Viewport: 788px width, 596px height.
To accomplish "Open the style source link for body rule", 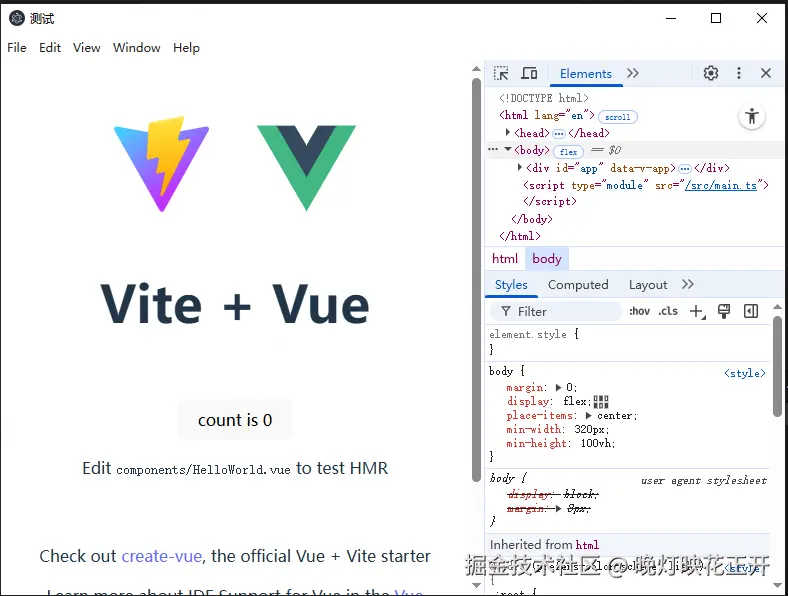I will tap(745, 373).
